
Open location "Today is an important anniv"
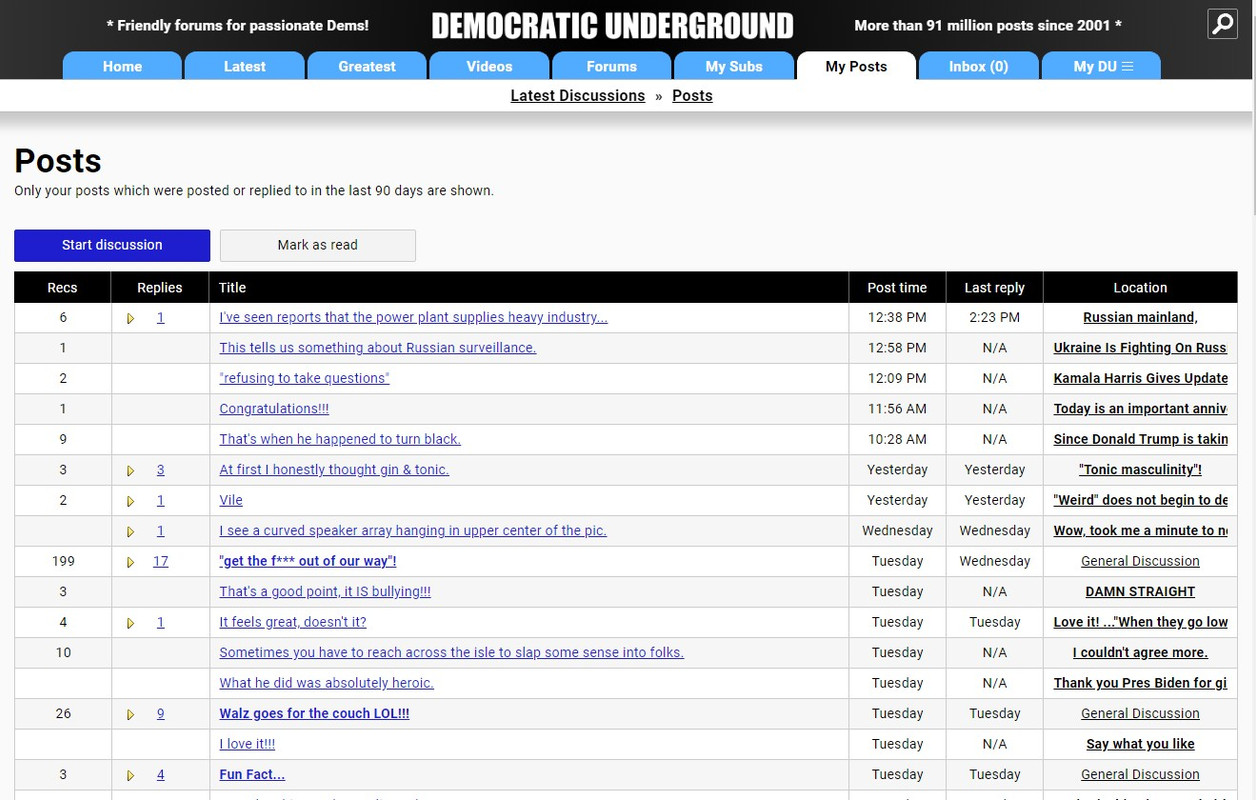[1140, 409]
